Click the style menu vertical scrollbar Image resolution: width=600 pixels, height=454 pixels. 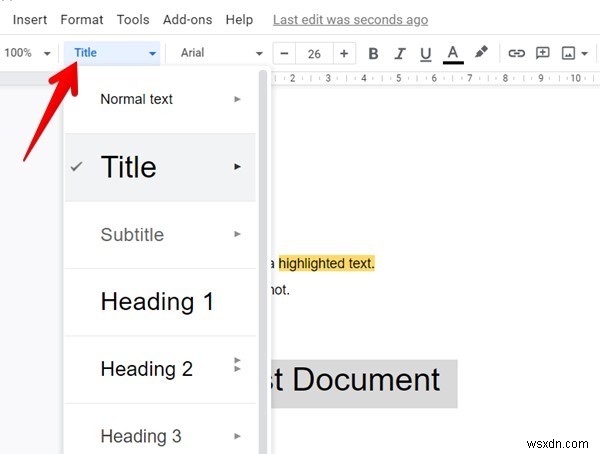[263, 262]
